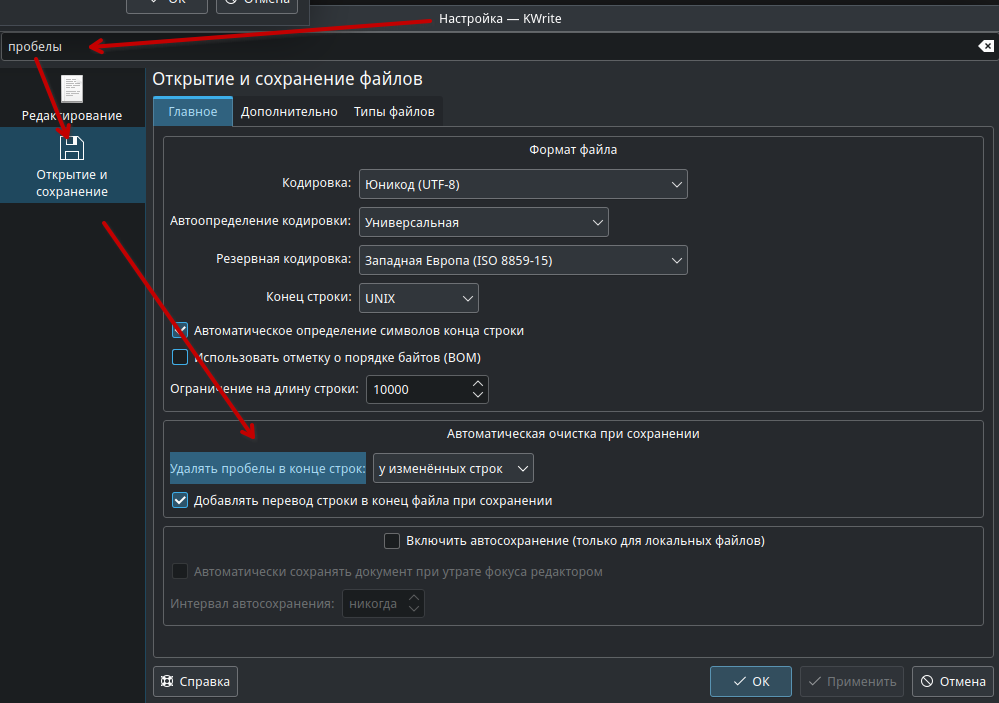Decrease line length limit with down arrow

478,395
